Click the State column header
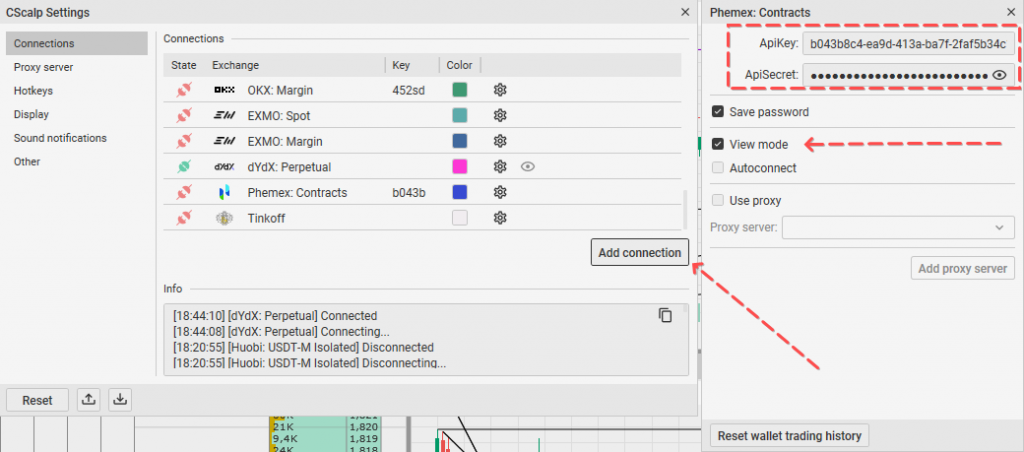 pos(184,65)
